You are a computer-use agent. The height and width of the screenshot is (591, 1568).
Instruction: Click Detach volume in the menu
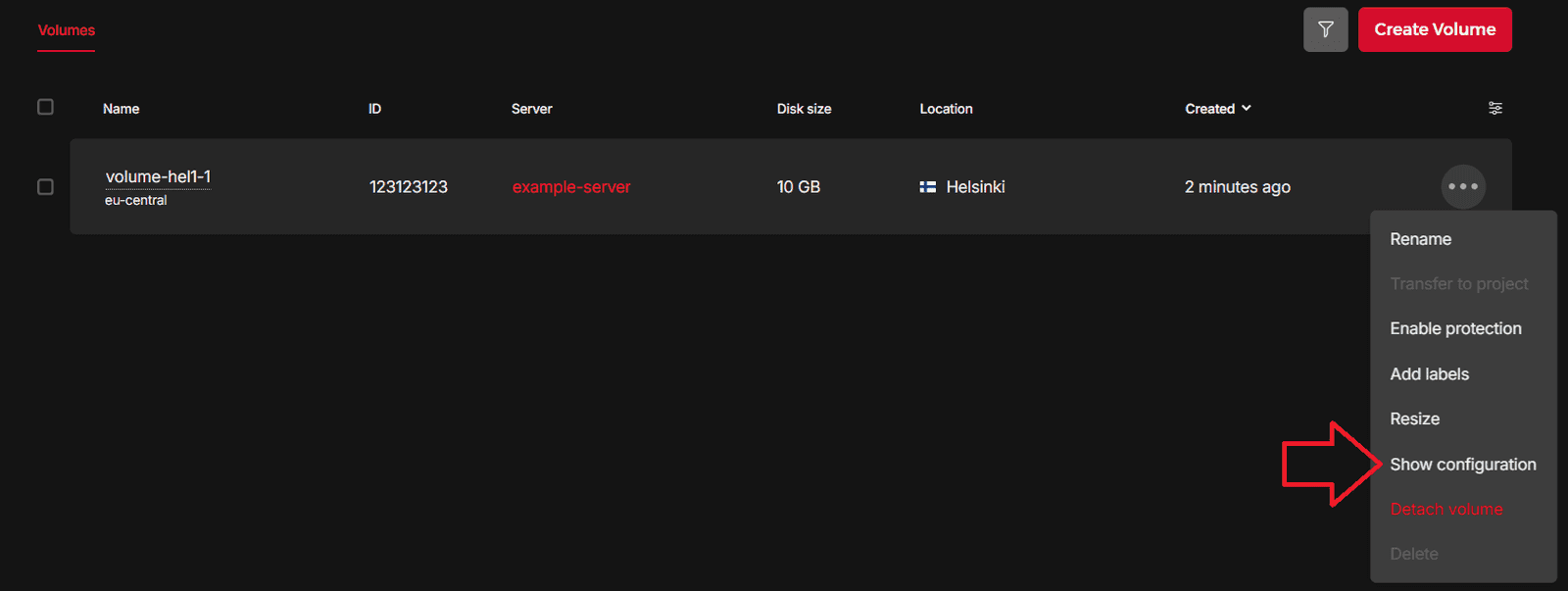coord(1445,509)
